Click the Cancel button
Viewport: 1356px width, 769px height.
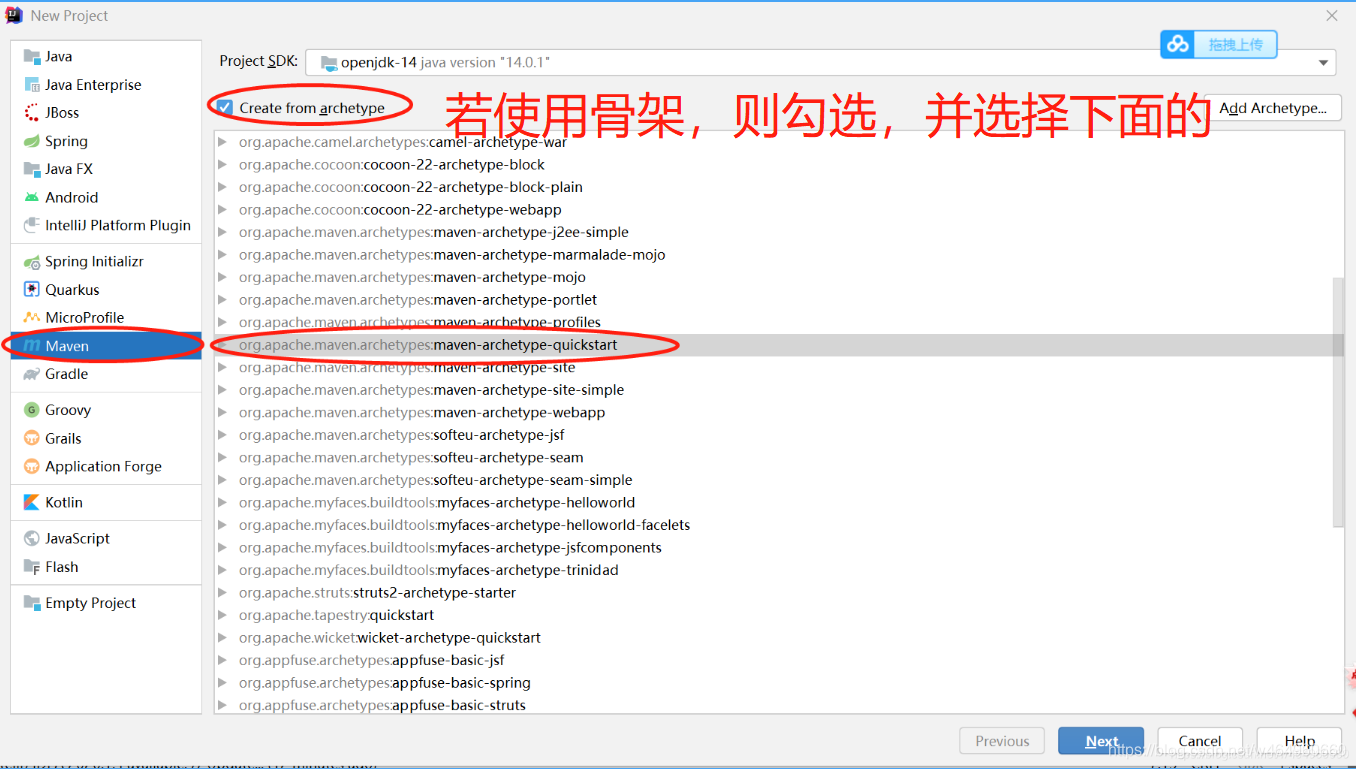point(1200,741)
